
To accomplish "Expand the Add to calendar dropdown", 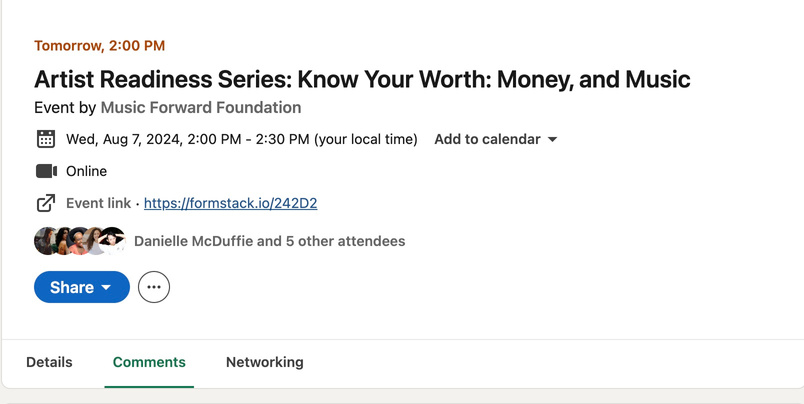I will coord(495,139).
